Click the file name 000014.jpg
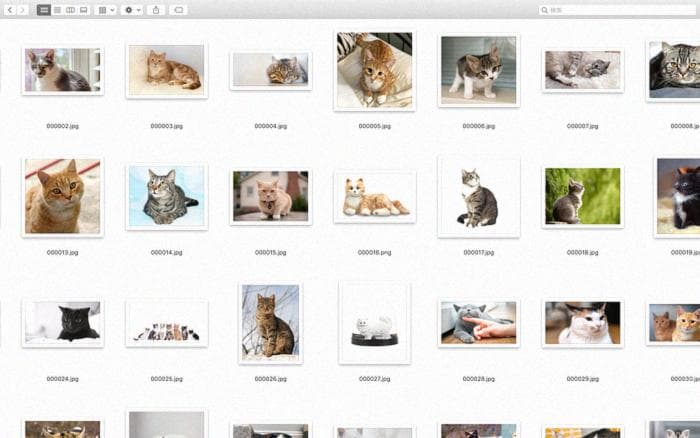Viewport: 700px width, 438px height. coord(167,253)
